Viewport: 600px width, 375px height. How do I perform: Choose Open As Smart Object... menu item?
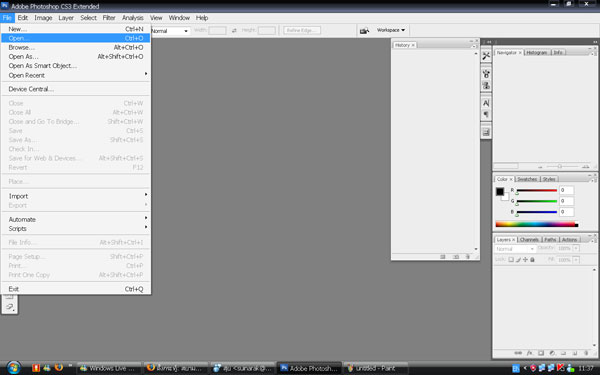click(75, 65)
